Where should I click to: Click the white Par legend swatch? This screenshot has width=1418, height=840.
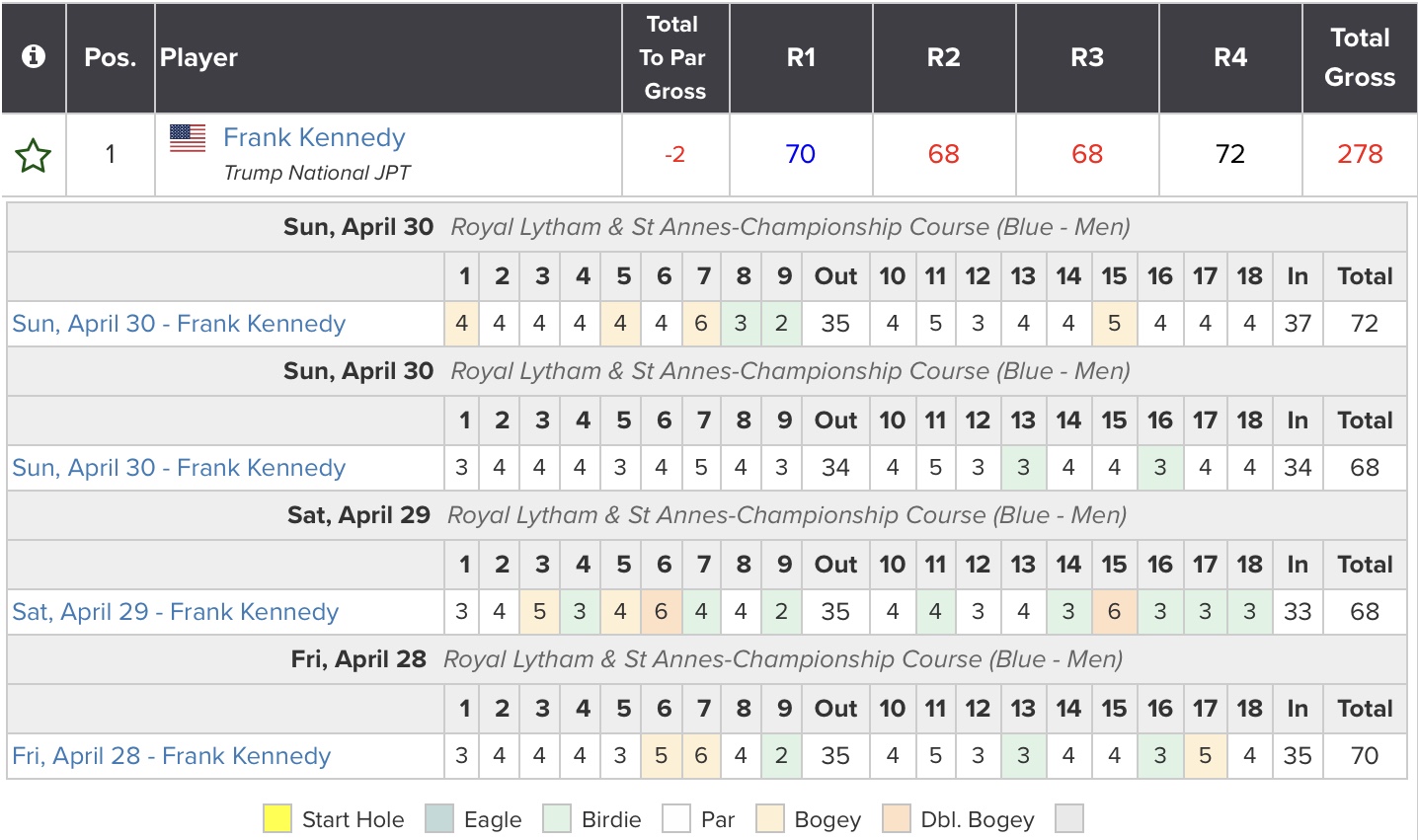click(676, 819)
